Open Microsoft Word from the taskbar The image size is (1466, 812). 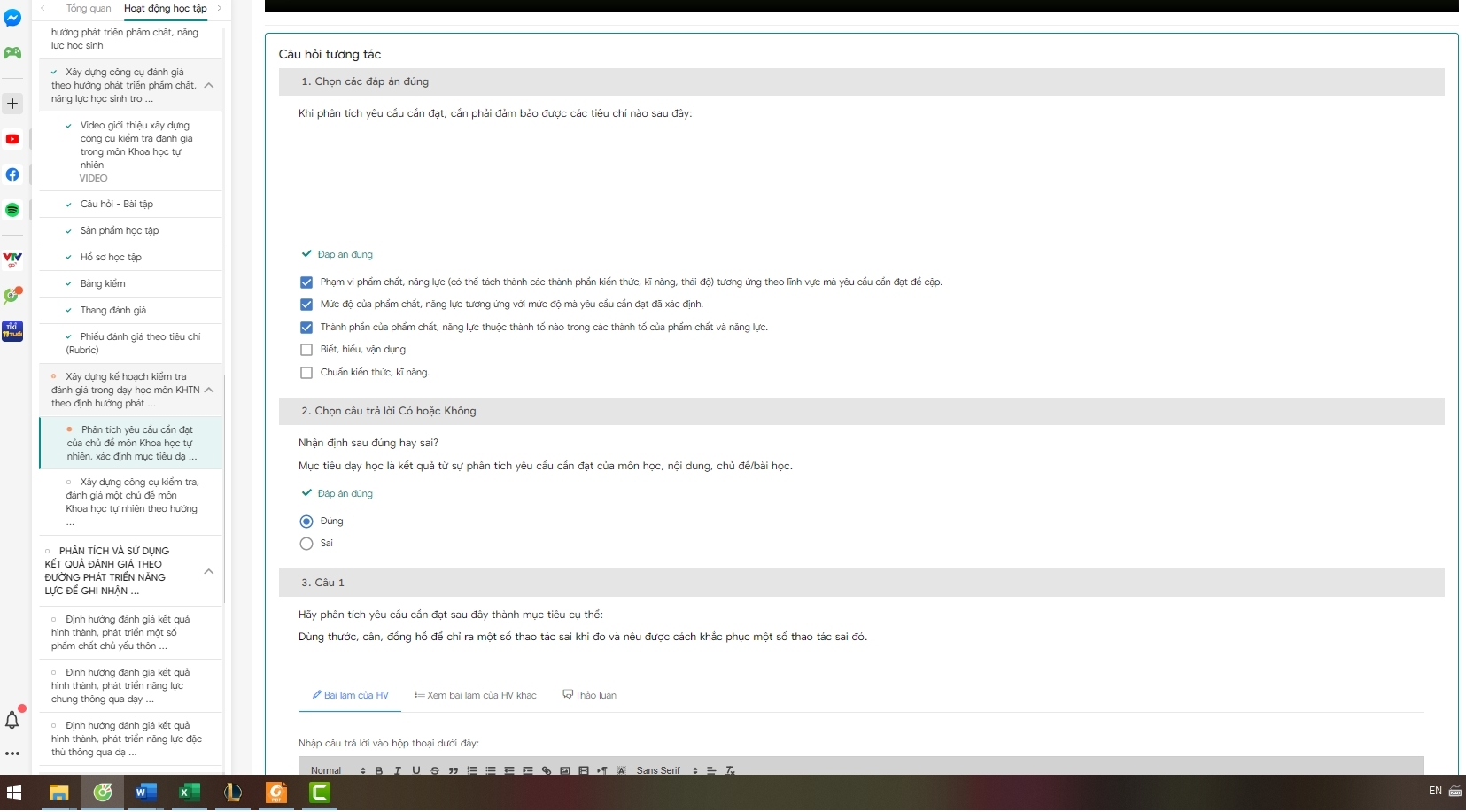coord(145,793)
